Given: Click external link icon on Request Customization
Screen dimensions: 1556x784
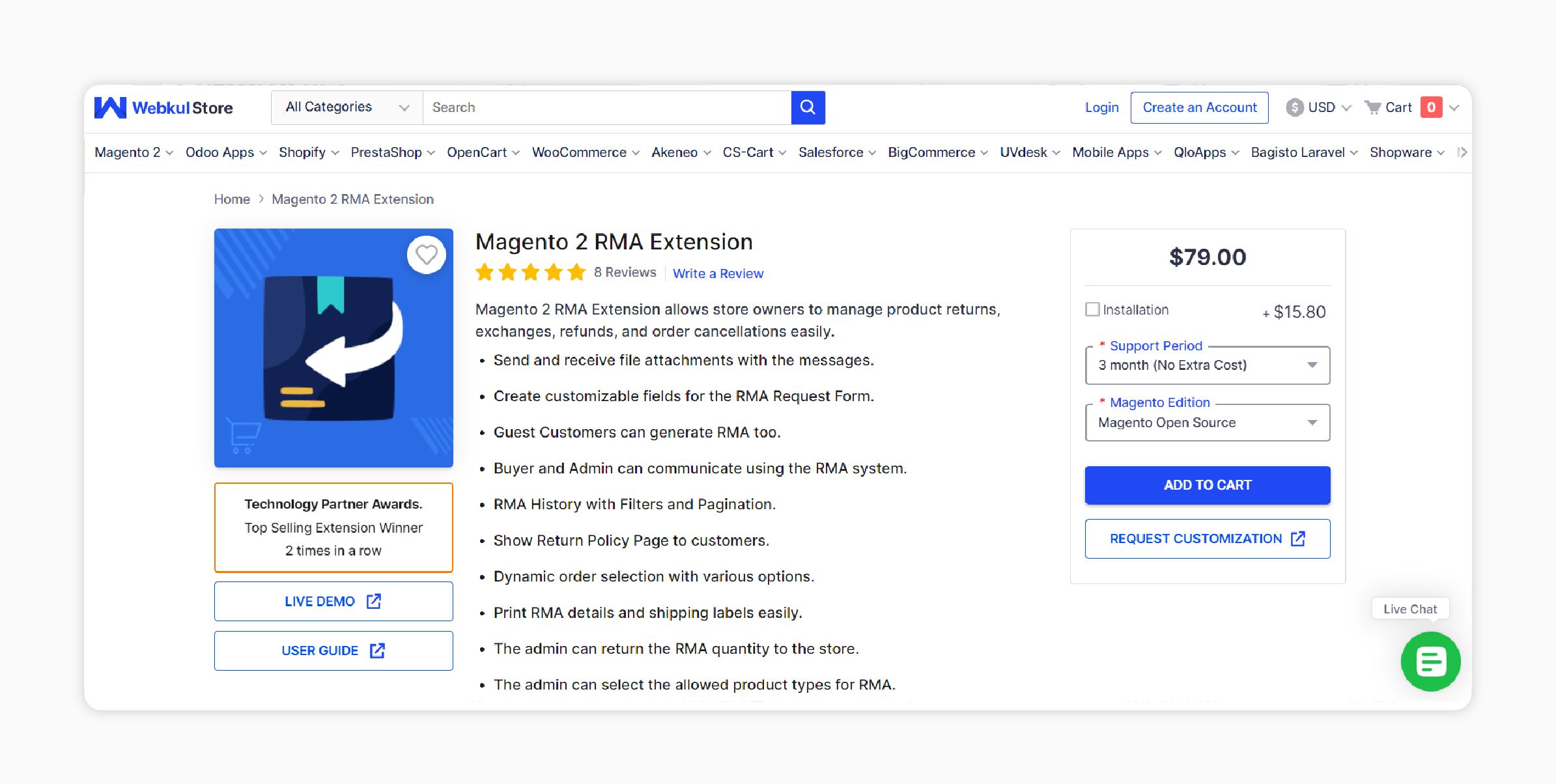Looking at the screenshot, I should pos(1298,539).
